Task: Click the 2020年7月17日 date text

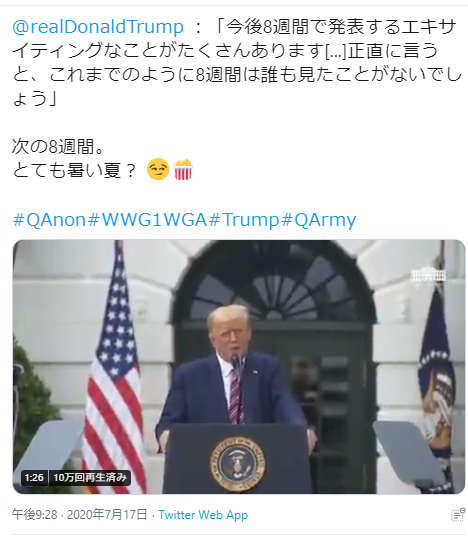Action: coord(107,515)
